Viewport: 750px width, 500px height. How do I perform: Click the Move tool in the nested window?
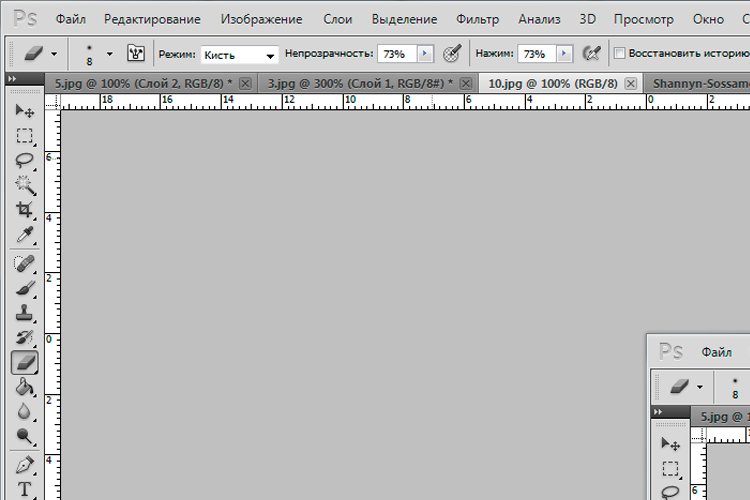[670, 444]
